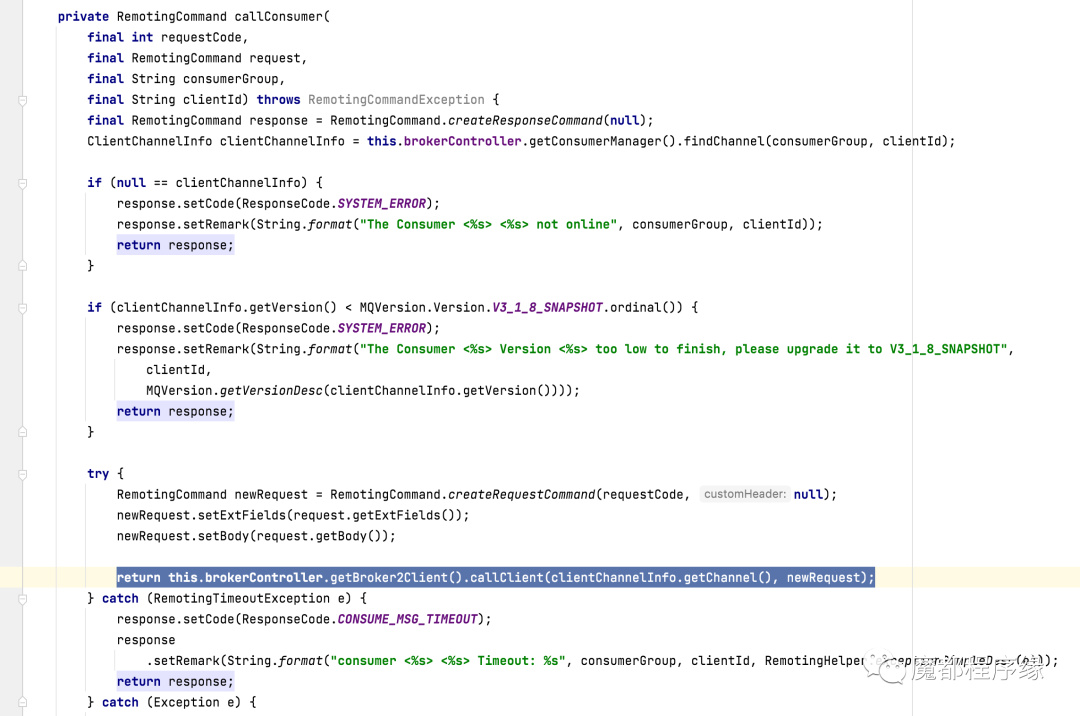Click the 'throws' keyword

click(x=278, y=100)
